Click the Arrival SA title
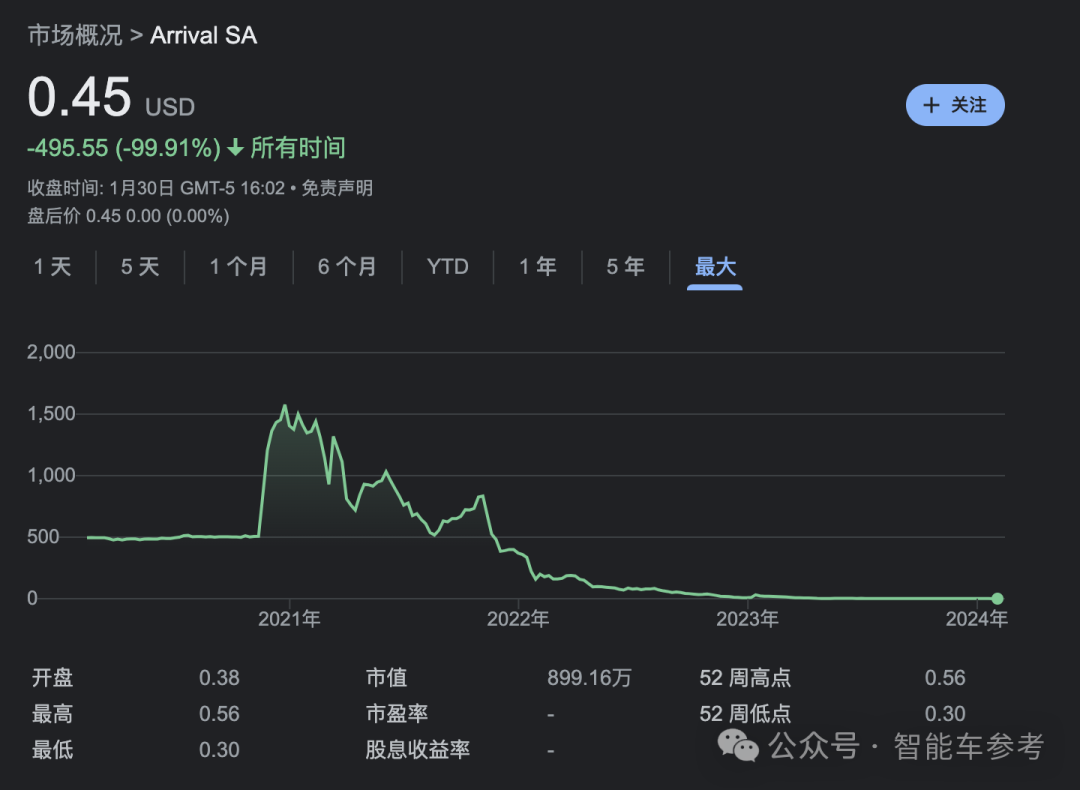Screen dimensions: 1080x790 coord(204,35)
